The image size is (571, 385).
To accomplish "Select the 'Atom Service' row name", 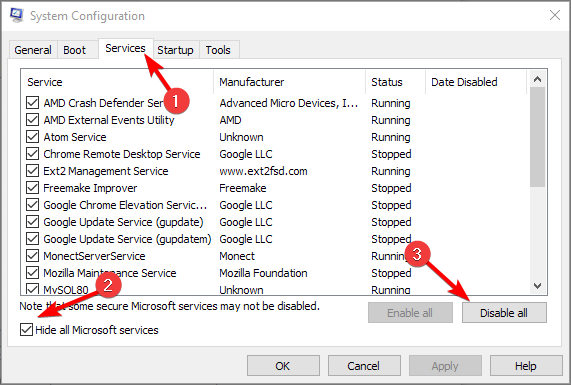I will [75, 137].
